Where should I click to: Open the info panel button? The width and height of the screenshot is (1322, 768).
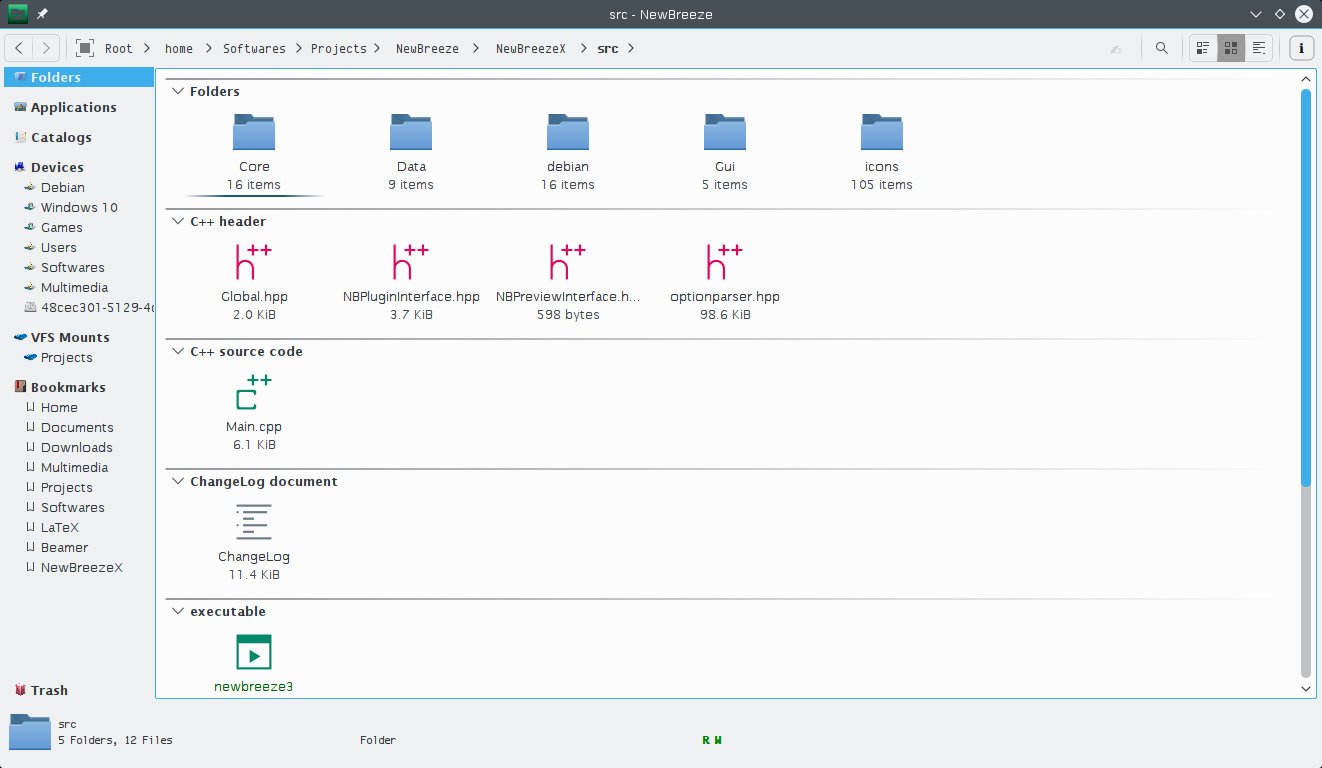pyautogui.click(x=1301, y=48)
